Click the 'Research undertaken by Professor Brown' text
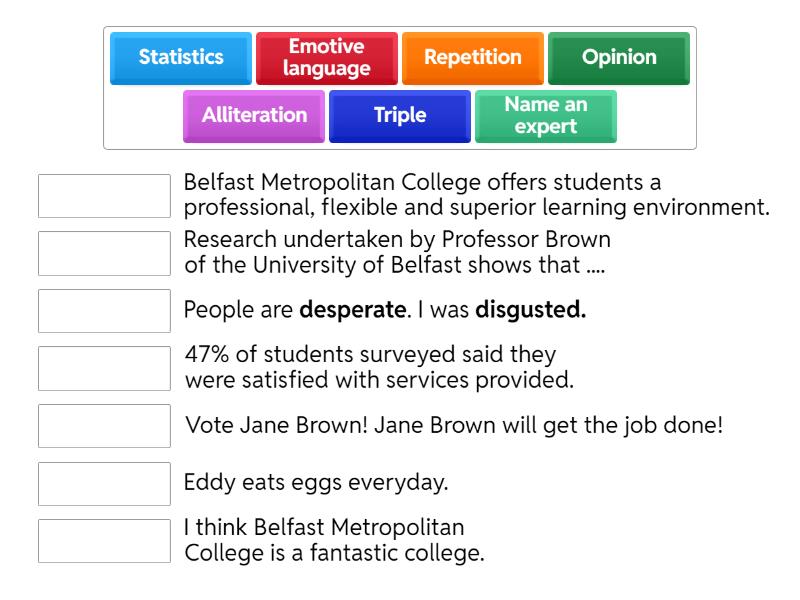The image size is (800, 600). pyautogui.click(x=397, y=253)
